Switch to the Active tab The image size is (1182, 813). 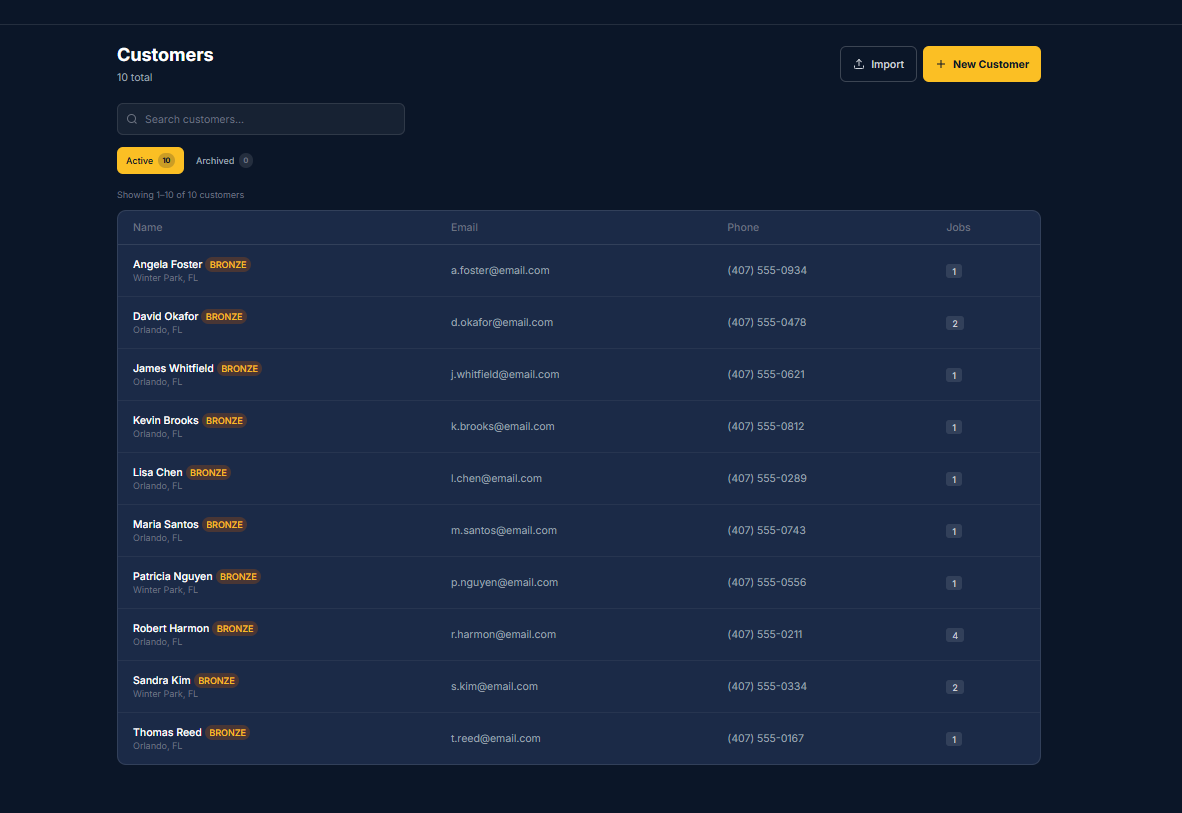coord(150,161)
